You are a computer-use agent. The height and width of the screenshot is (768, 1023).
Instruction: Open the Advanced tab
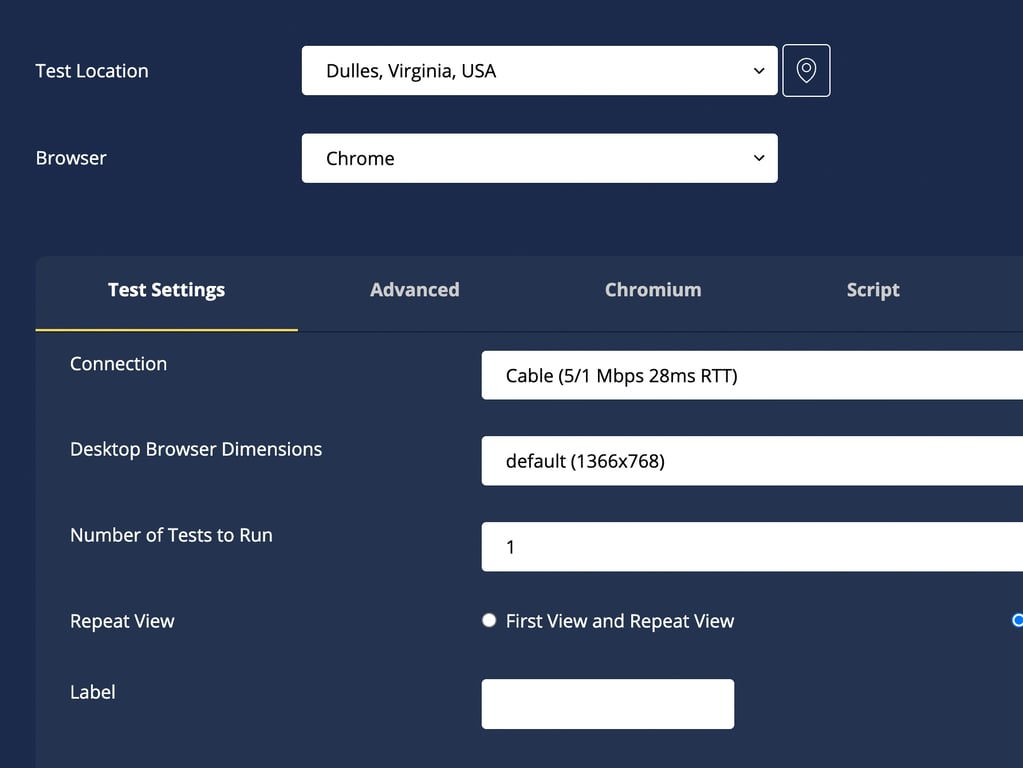point(414,290)
